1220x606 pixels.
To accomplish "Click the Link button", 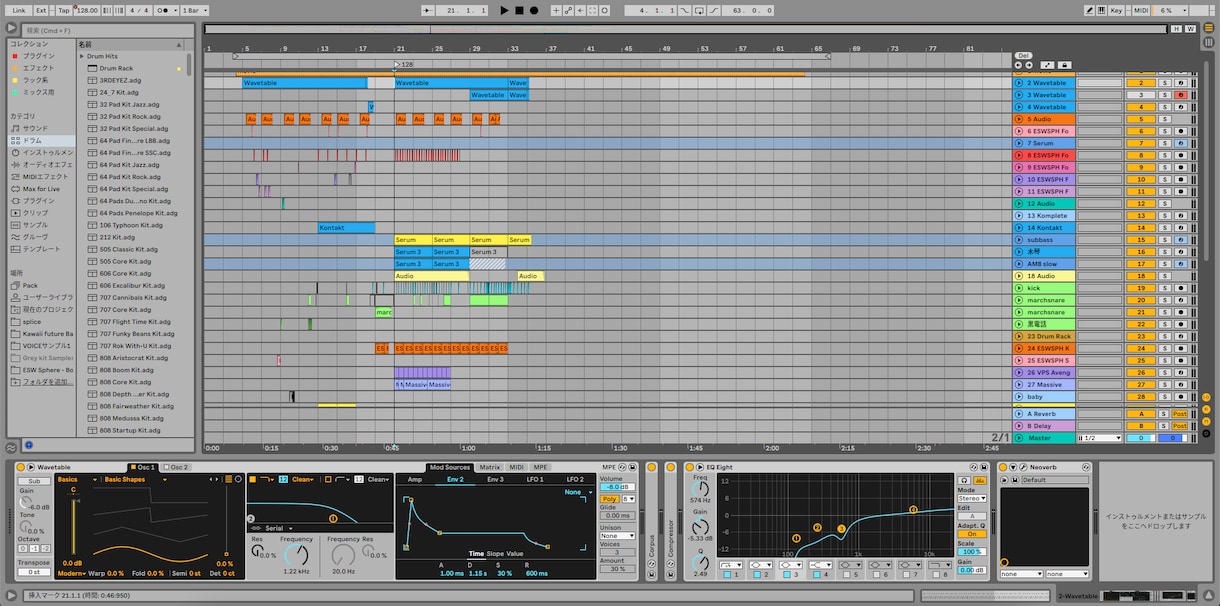I will (19, 10).
